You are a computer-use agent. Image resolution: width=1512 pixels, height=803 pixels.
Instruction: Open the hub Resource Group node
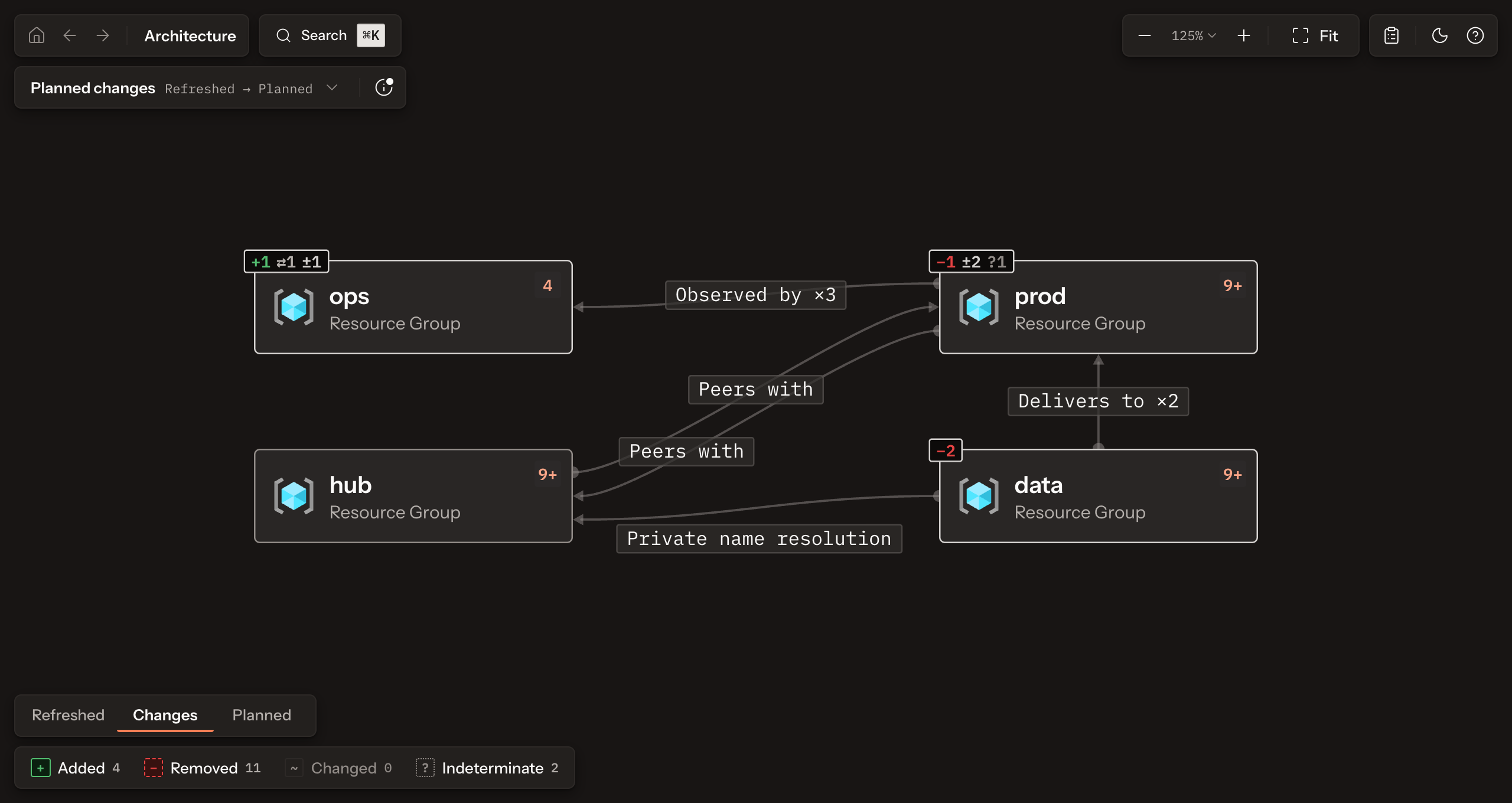click(413, 496)
